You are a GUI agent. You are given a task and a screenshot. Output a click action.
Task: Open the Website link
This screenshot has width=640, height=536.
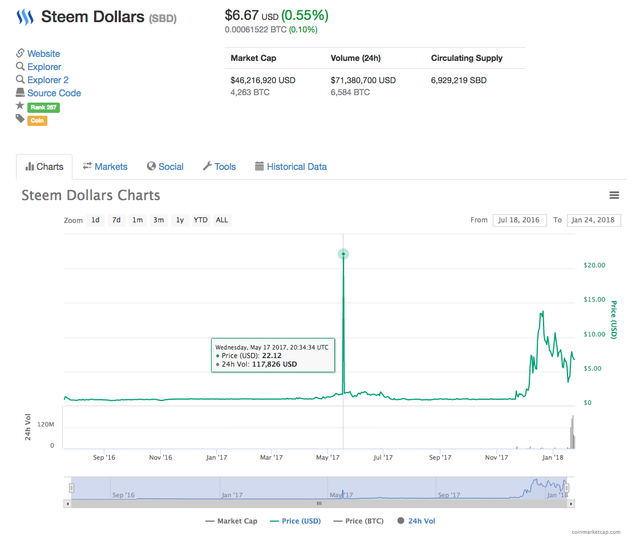coord(44,53)
